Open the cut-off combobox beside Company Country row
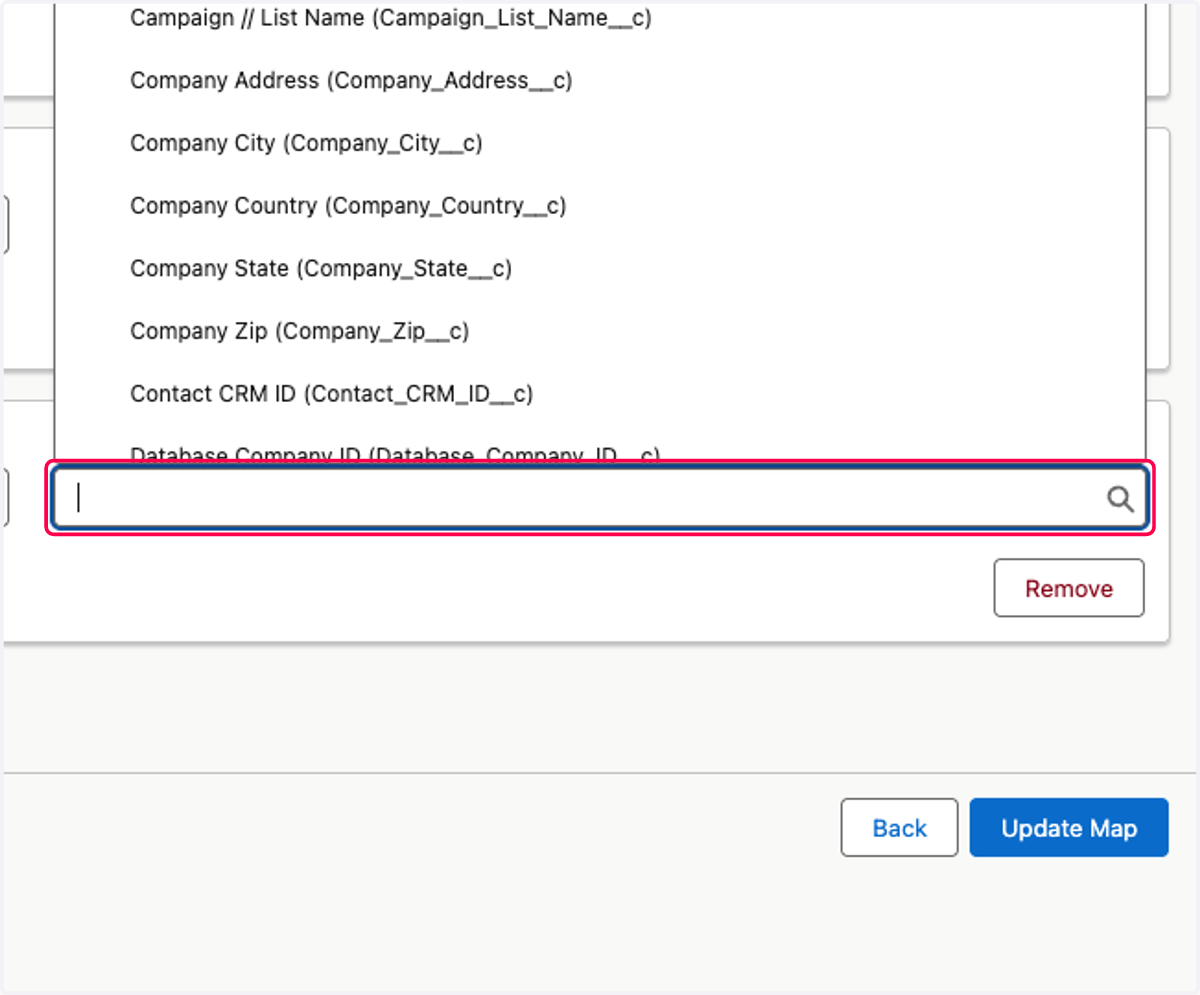Viewport: 1200px width, 995px height. click(x=5, y=224)
